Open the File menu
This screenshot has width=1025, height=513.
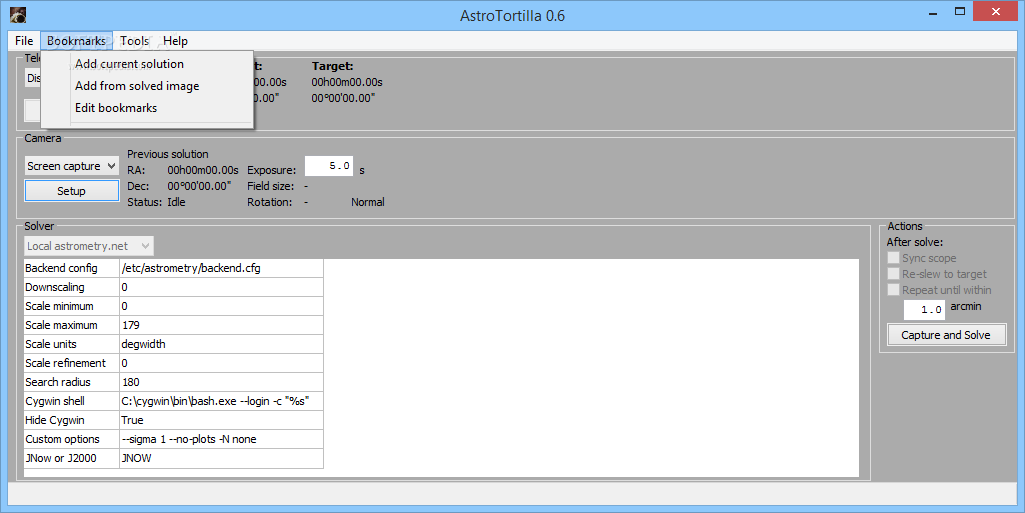tap(24, 41)
